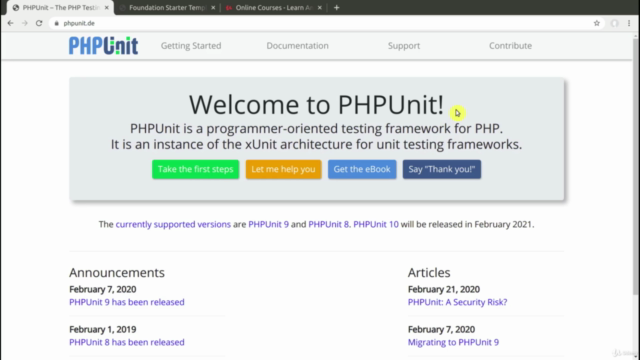Reload the phpunit.de page
This screenshot has width=640, height=360.
coord(39,23)
